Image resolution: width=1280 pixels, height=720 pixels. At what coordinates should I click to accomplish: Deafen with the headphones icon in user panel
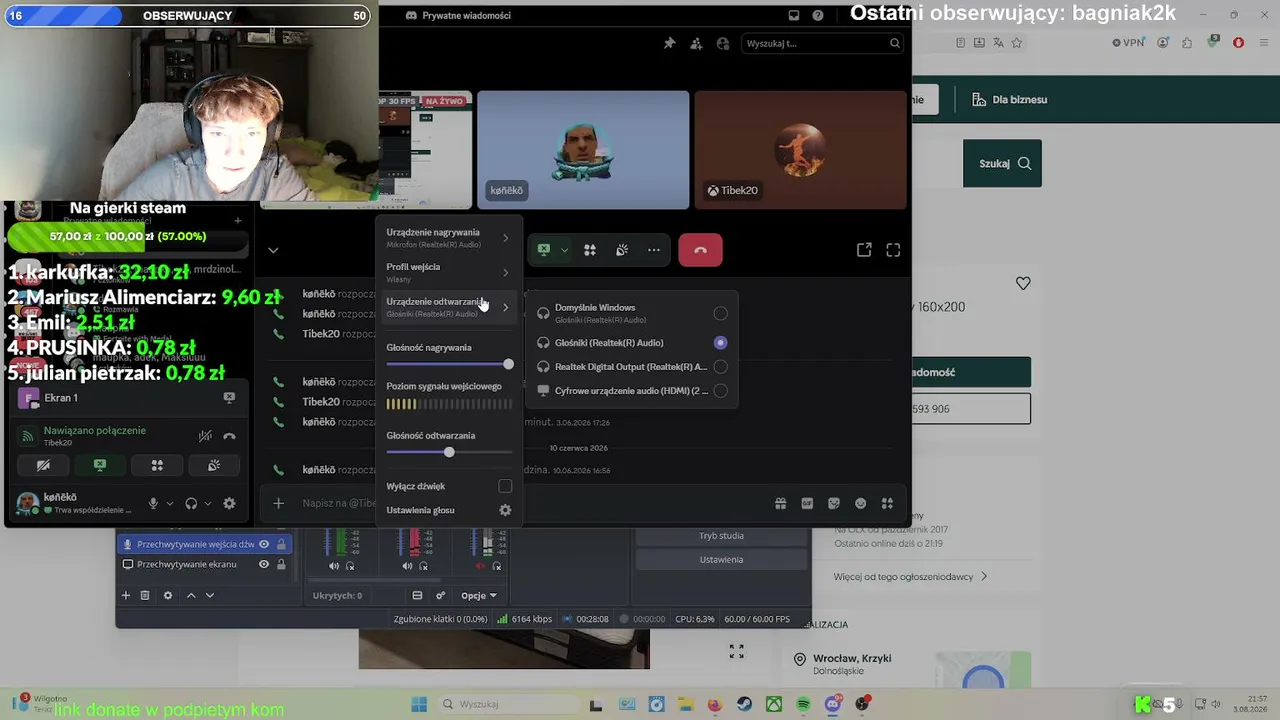(191, 503)
